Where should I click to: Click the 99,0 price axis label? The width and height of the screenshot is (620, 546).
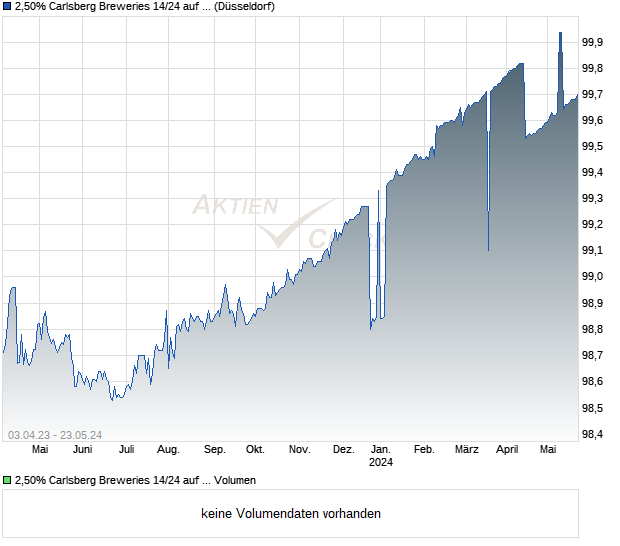point(592,276)
